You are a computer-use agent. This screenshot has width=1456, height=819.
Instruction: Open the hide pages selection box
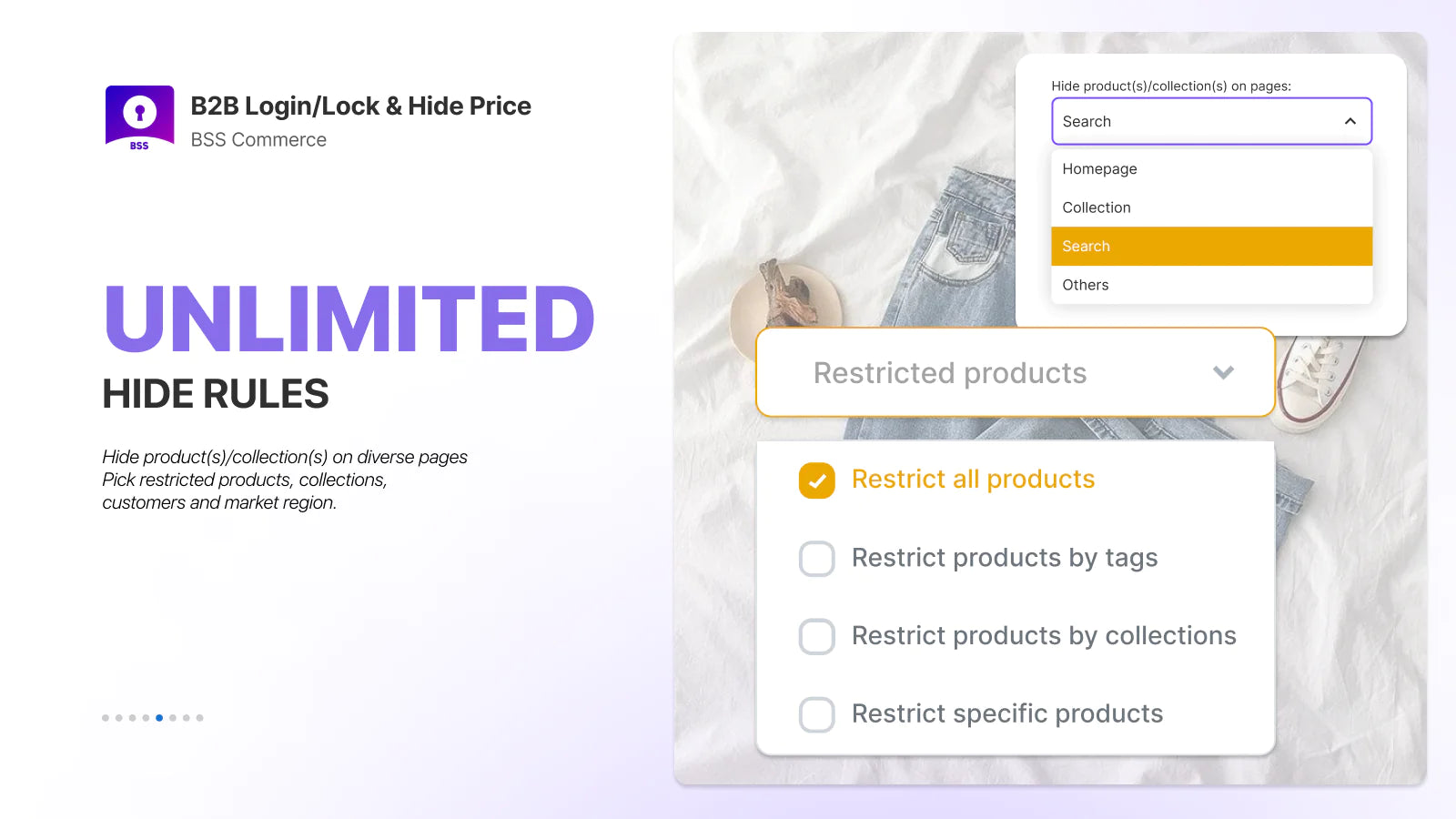[1210, 121]
